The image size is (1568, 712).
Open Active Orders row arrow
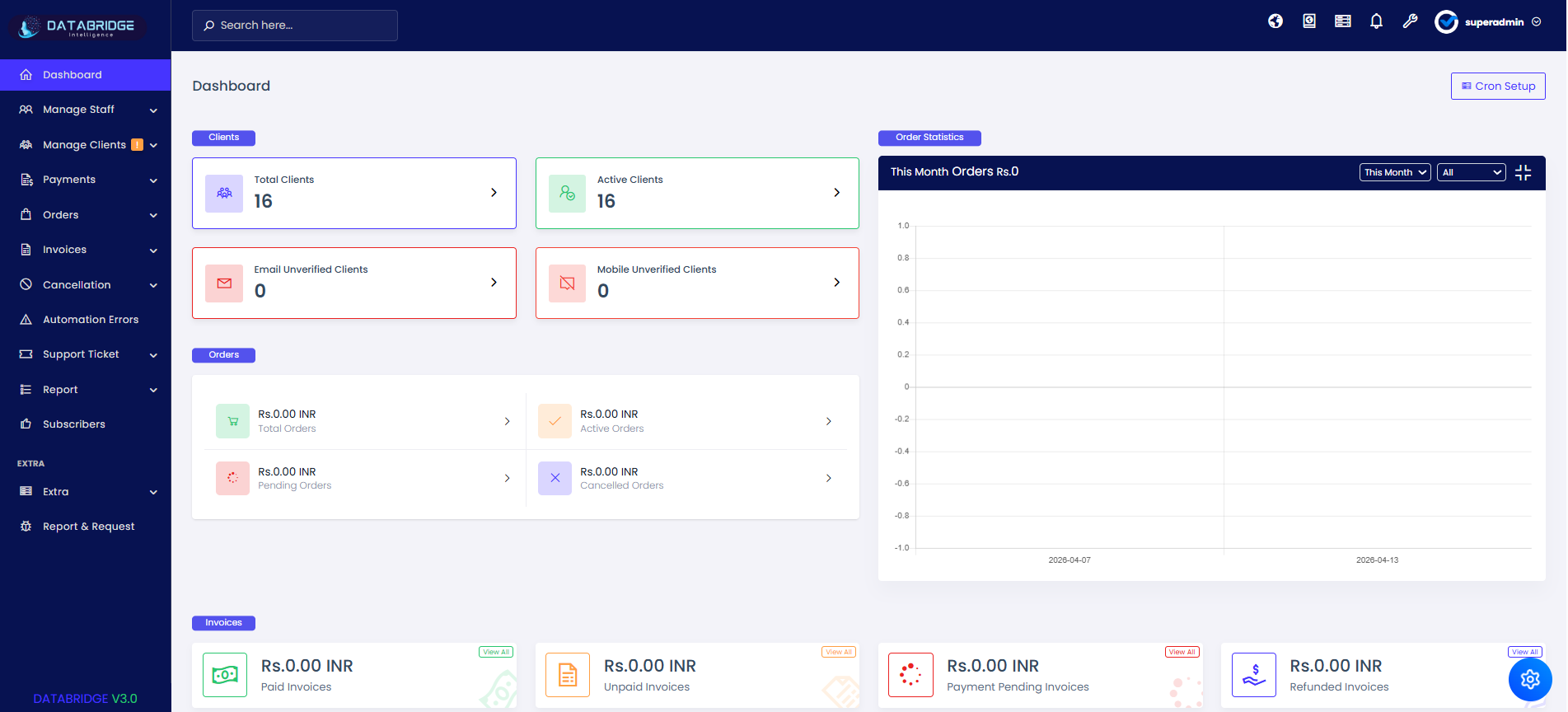pos(828,421)
